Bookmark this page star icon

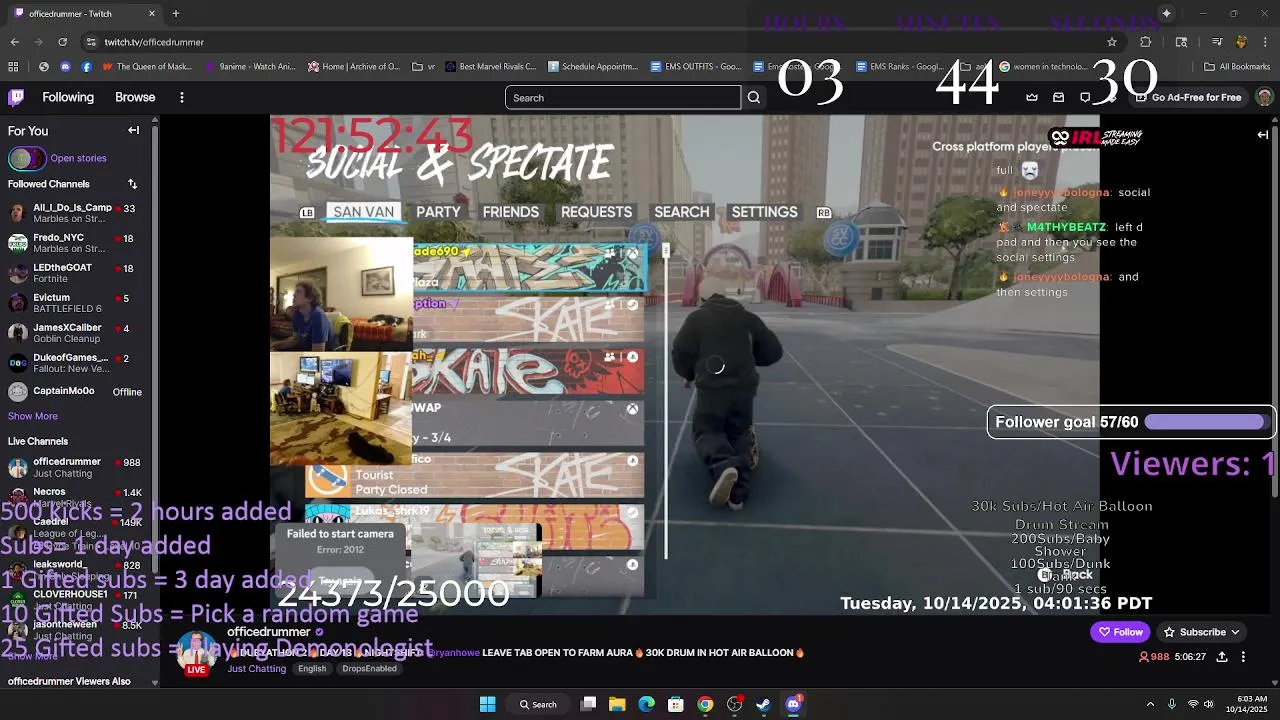tap(1111, 42)
